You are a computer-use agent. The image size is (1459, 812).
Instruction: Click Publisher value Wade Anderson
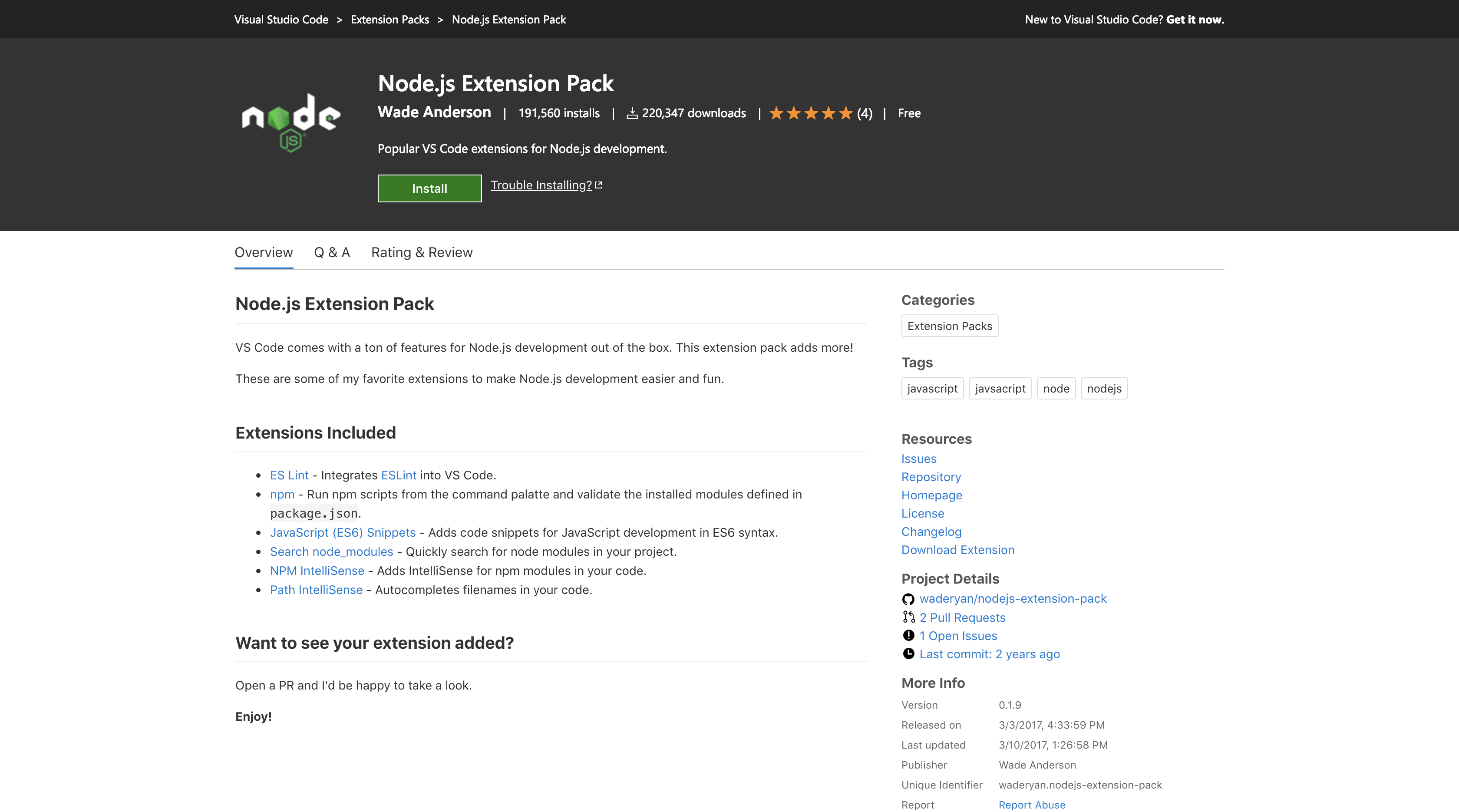[x=1037, y=765]
